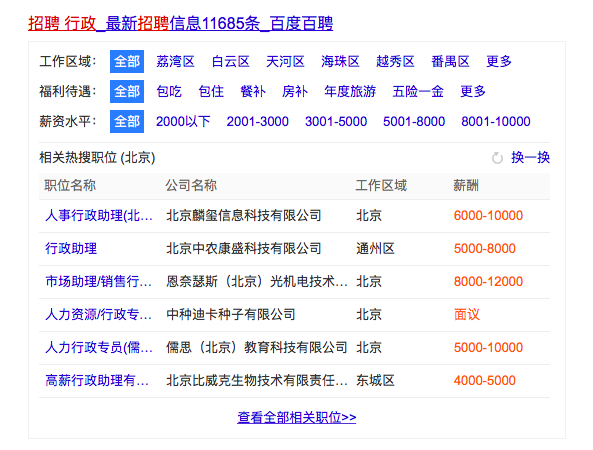Choose the 3001-5000 salary range

tap(336, 121)
